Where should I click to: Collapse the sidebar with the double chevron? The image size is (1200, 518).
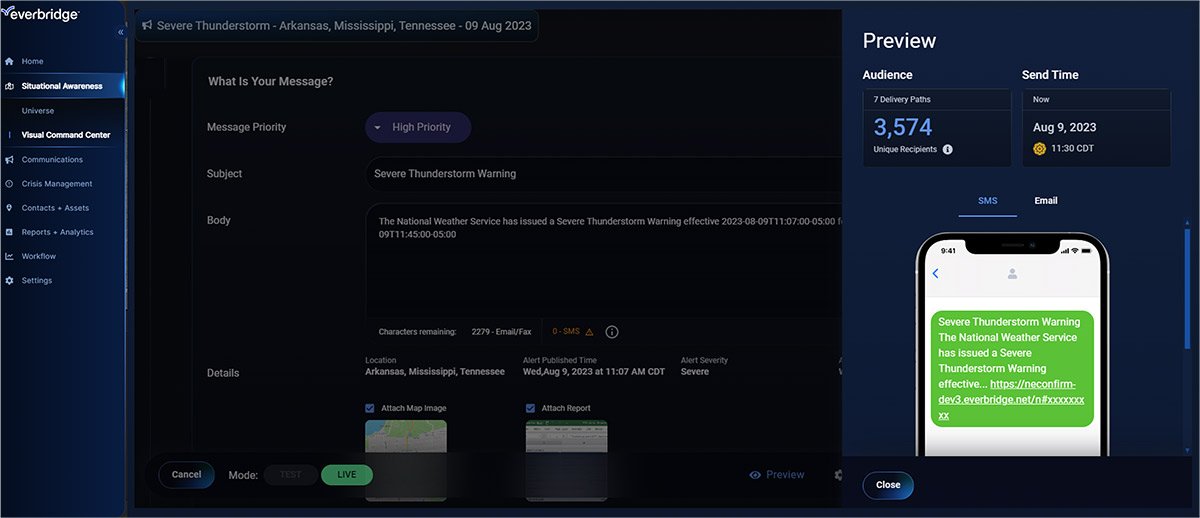click(121, 32)
